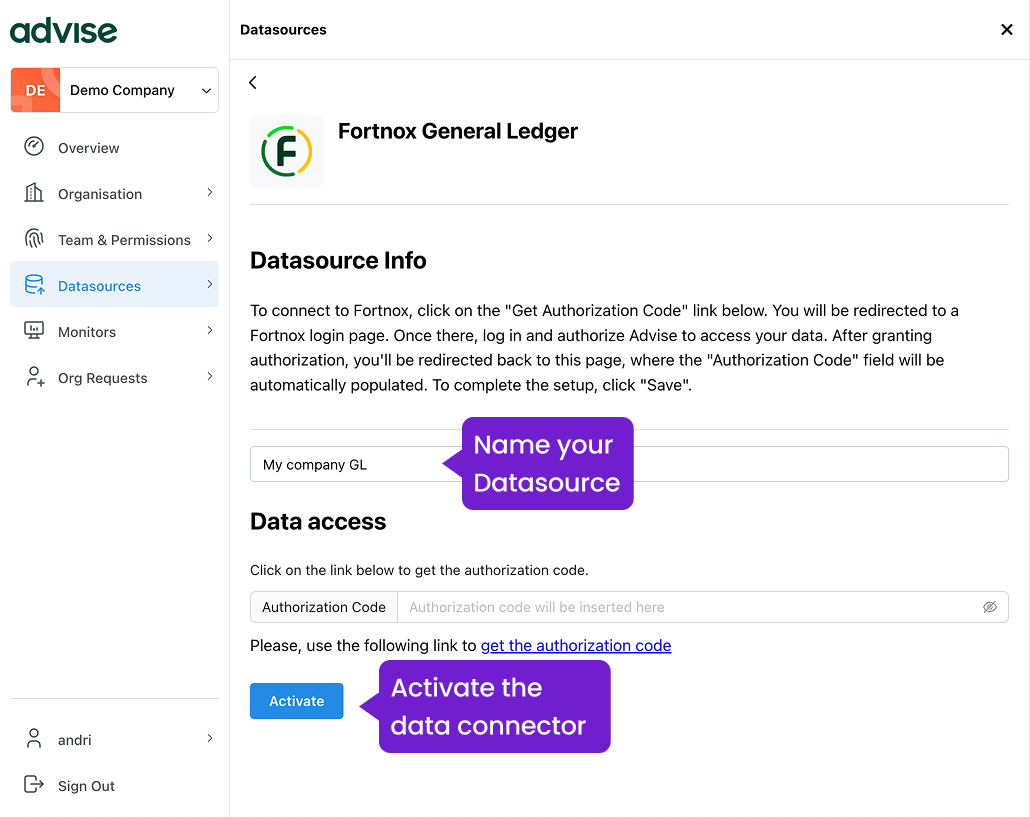
Task: Click the Datasources database icon
Action: tap(34, 285)
